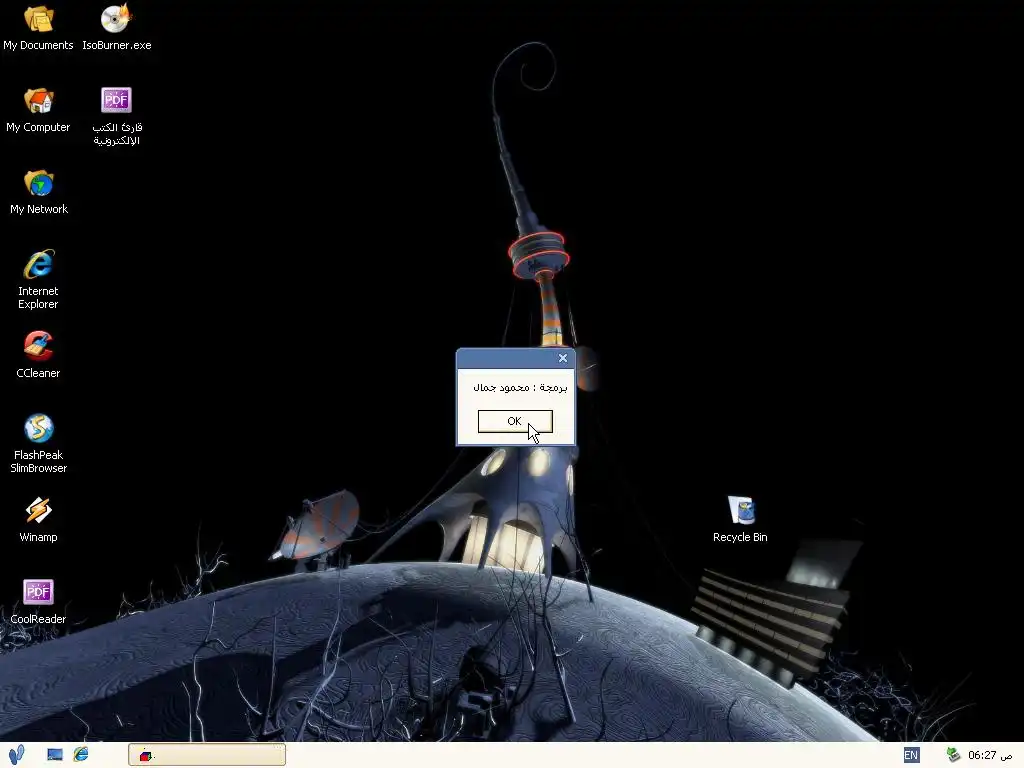Click the Internet Explorer quick launch icon

pyautogui.click(x=81, y=755)
